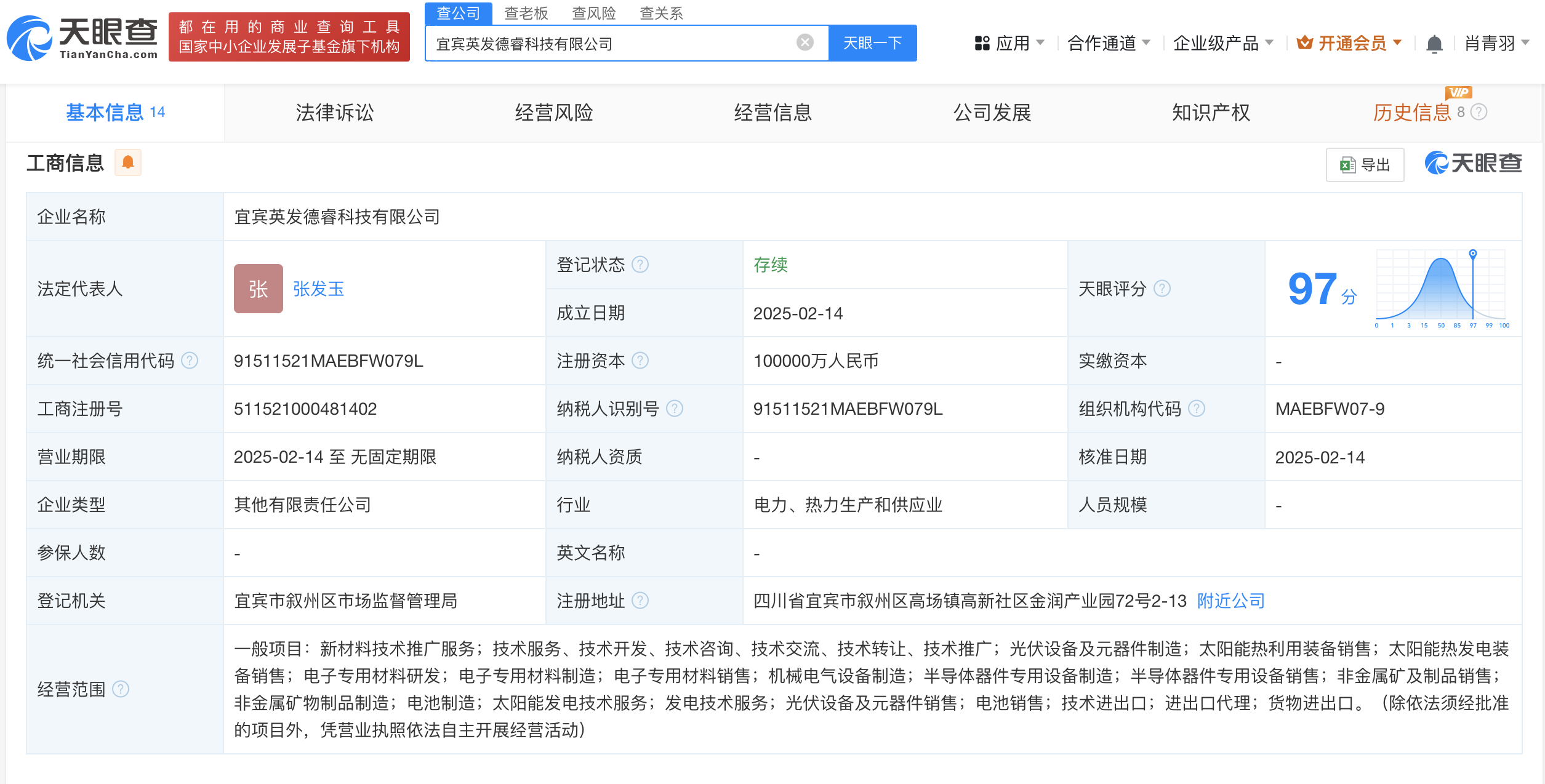Click the 97 score marker on distribution chart
The image size is (1545, 784).
click(1473, 254)
